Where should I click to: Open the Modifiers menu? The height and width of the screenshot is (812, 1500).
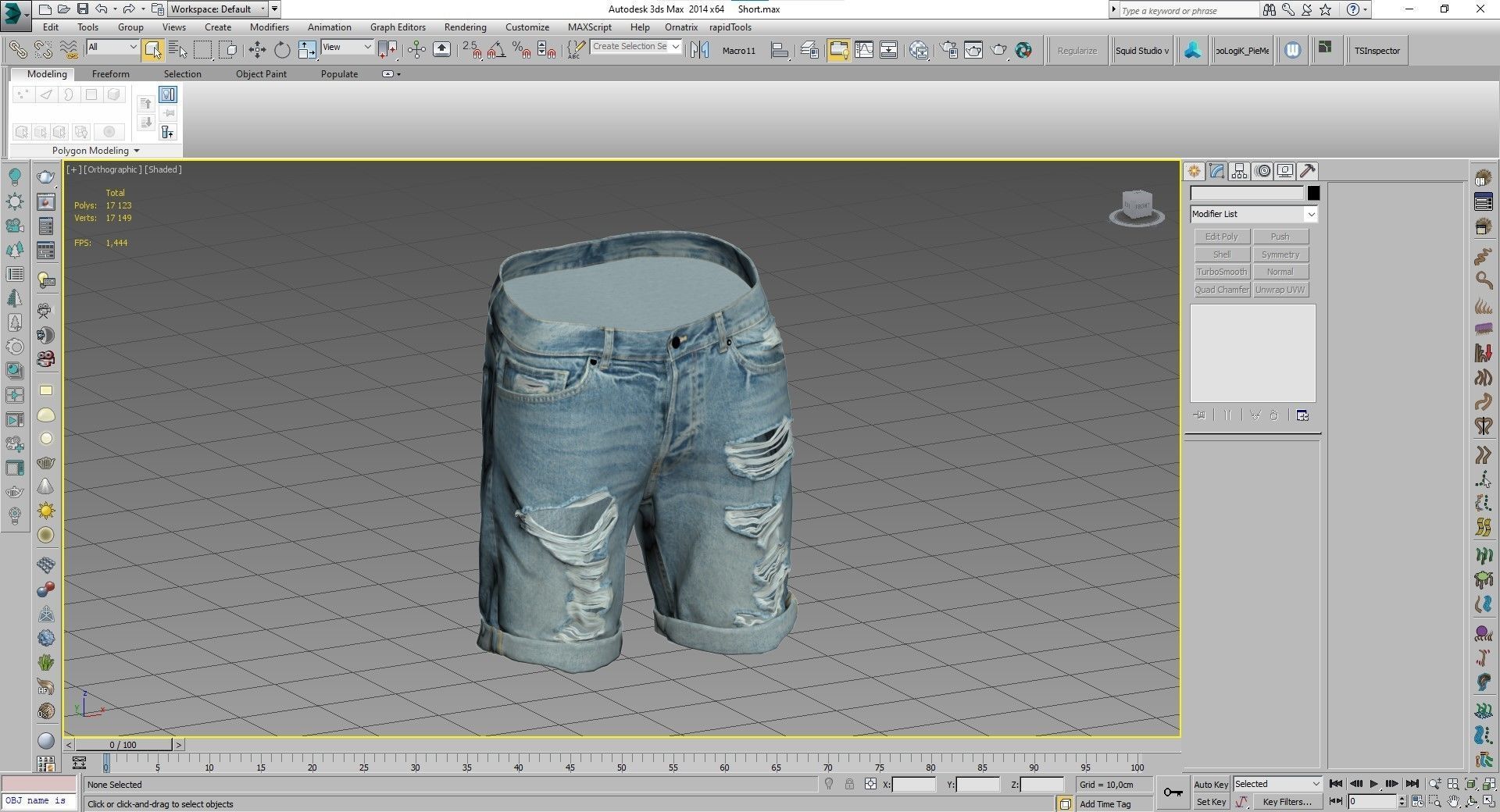click(270, 27)
